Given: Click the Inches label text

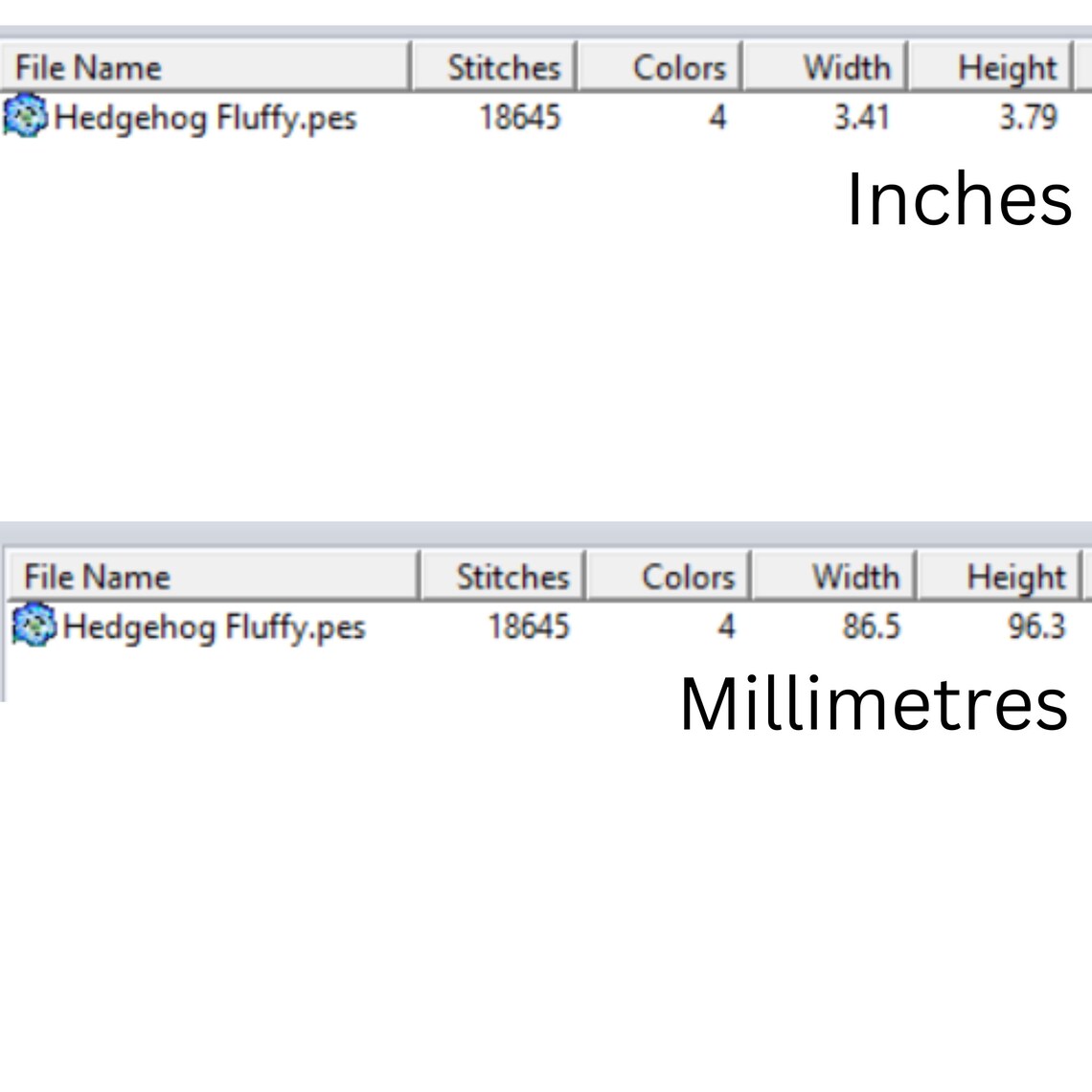Looking at the screenshot, I should [959, 199].
